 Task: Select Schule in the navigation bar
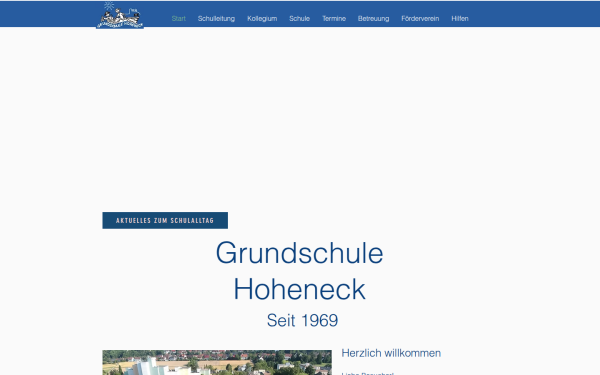[x=300, y=18]
